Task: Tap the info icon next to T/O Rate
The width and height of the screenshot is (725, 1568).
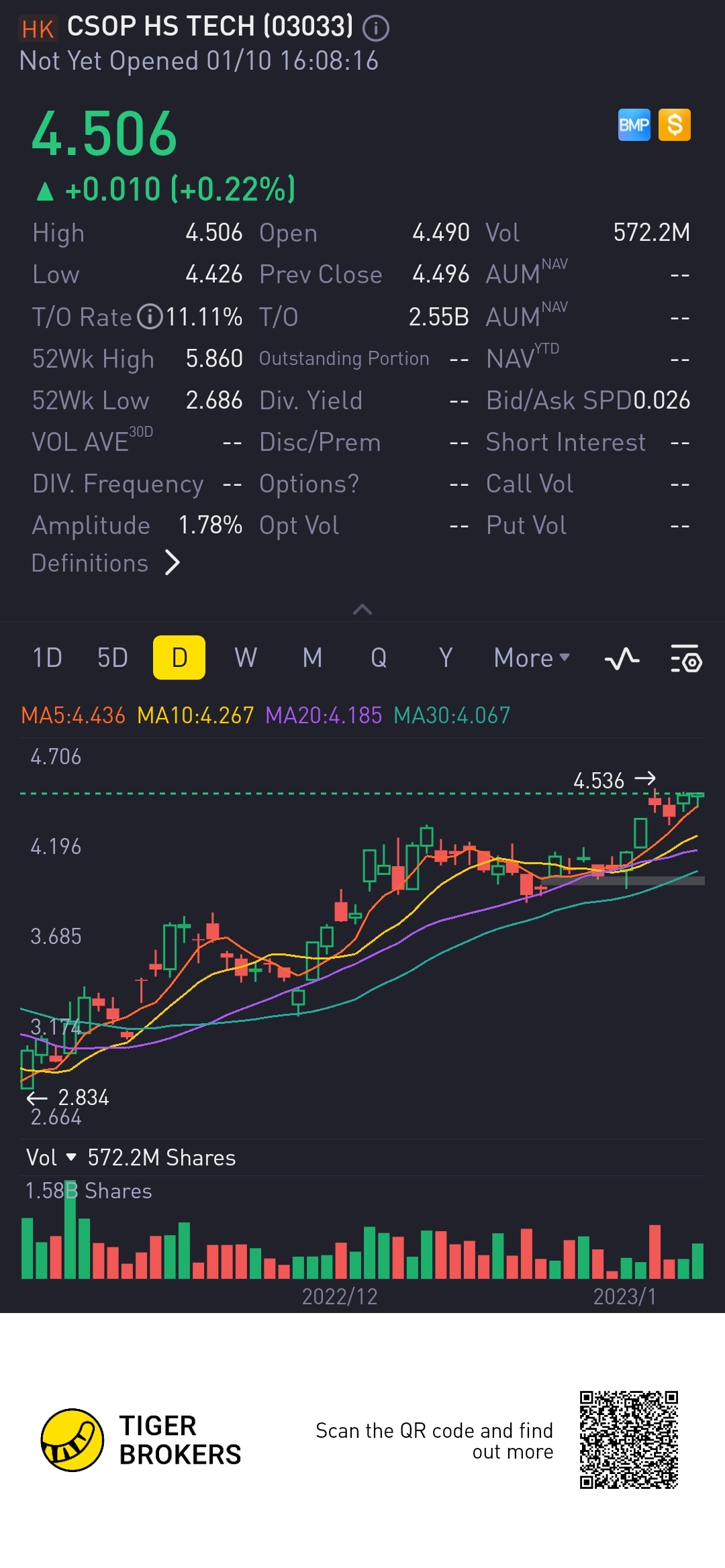Action: coord(150,317)
